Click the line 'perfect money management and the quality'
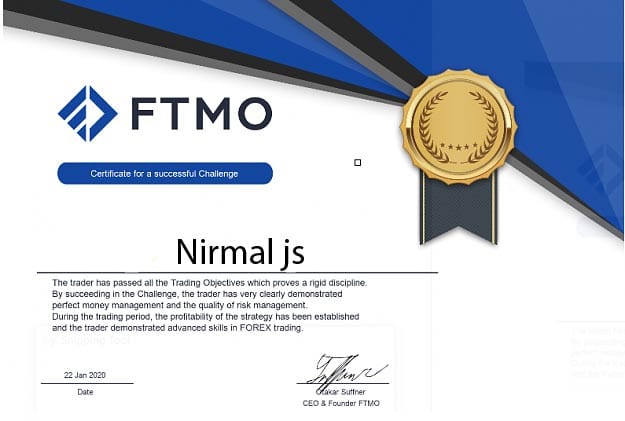Image resolution: width=625 pixels, height=421 pixels. pos(180,305)
